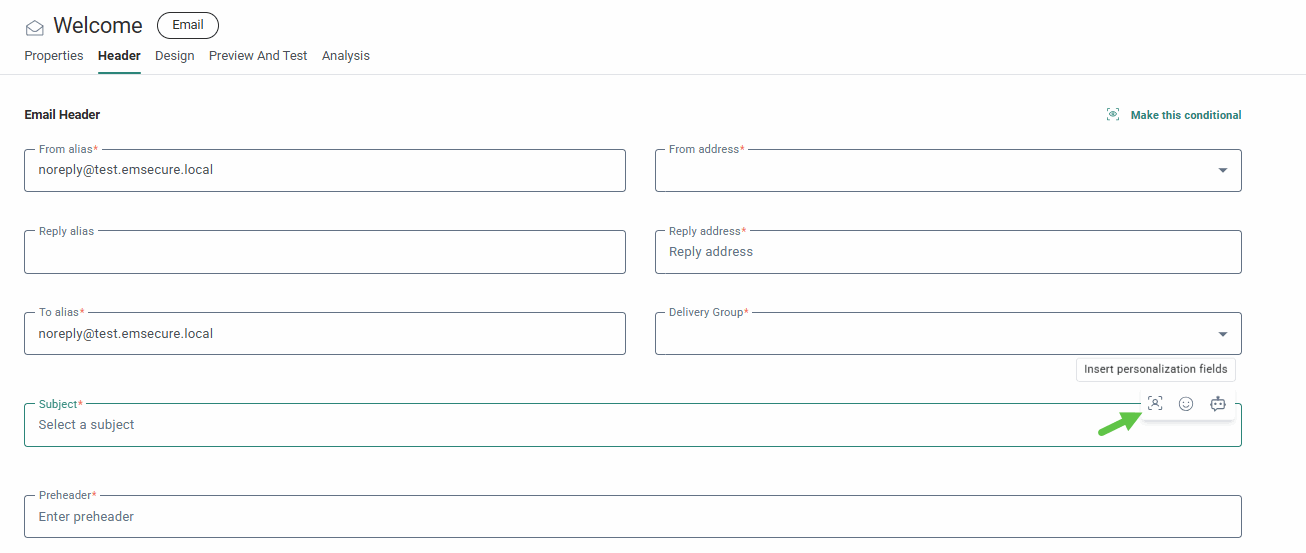The width and height of the screenshot is (1306, 553).
Task: Click the AI robot assistant icon
Action: tap(1218, 404)
